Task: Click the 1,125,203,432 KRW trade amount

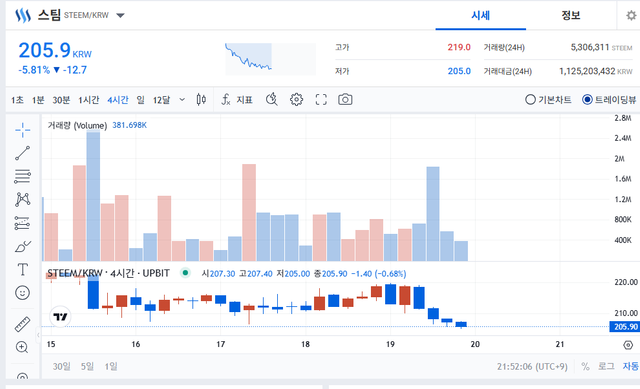Action: pos(596,71)
